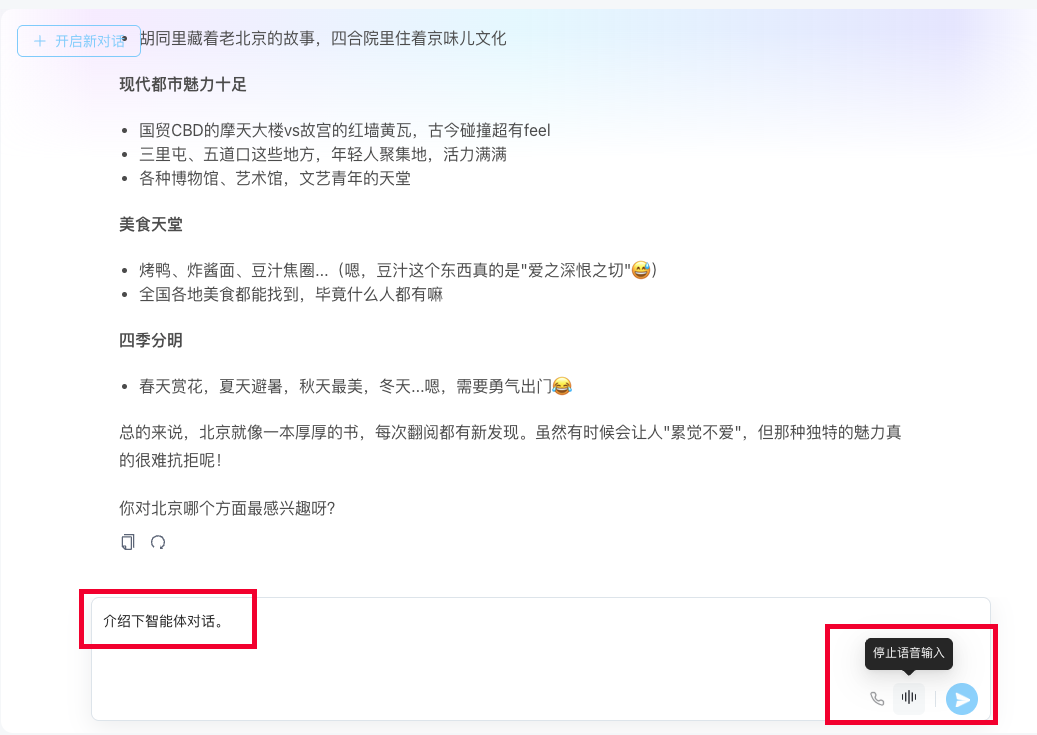This screenshot has width=1037, height=735.
Task: Click the 停止语音输入 tooltip
Action: (909, 653)
